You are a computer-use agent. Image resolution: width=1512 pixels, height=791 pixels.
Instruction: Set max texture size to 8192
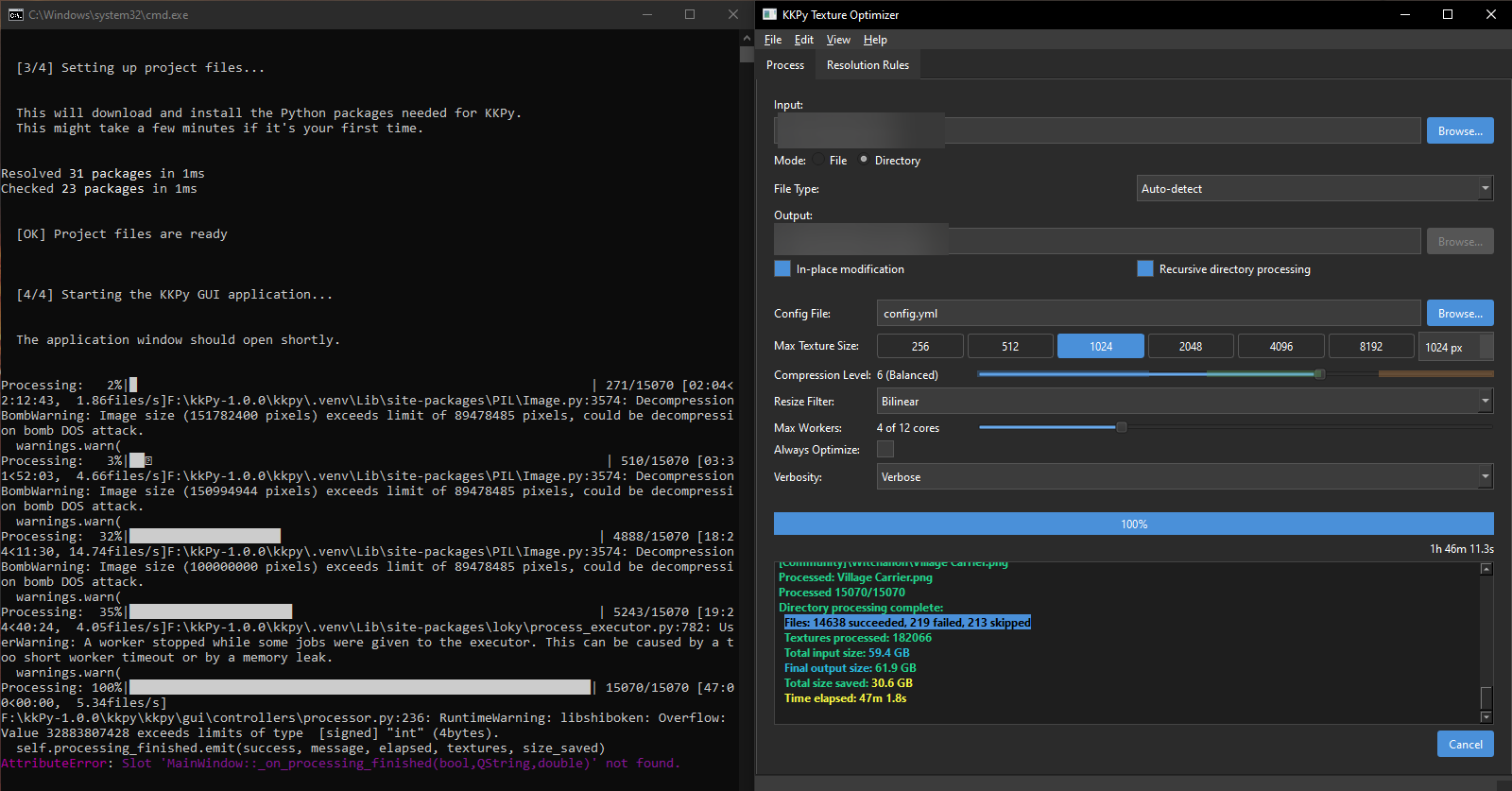coord(1371,346)
